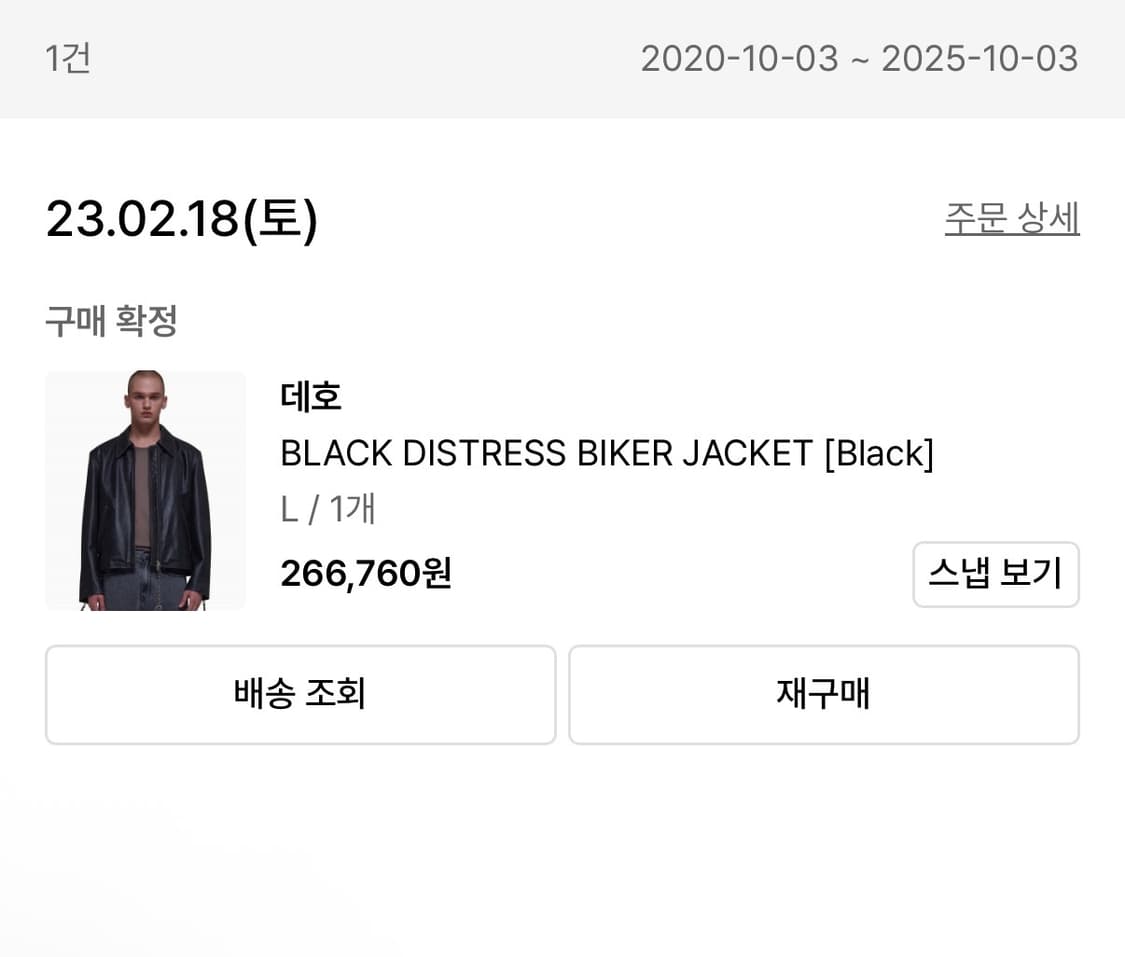Open the biker jacket product thumbnail
This screenshot has width=1125, height=957.
pyautogui.click(x=146, y=490)
